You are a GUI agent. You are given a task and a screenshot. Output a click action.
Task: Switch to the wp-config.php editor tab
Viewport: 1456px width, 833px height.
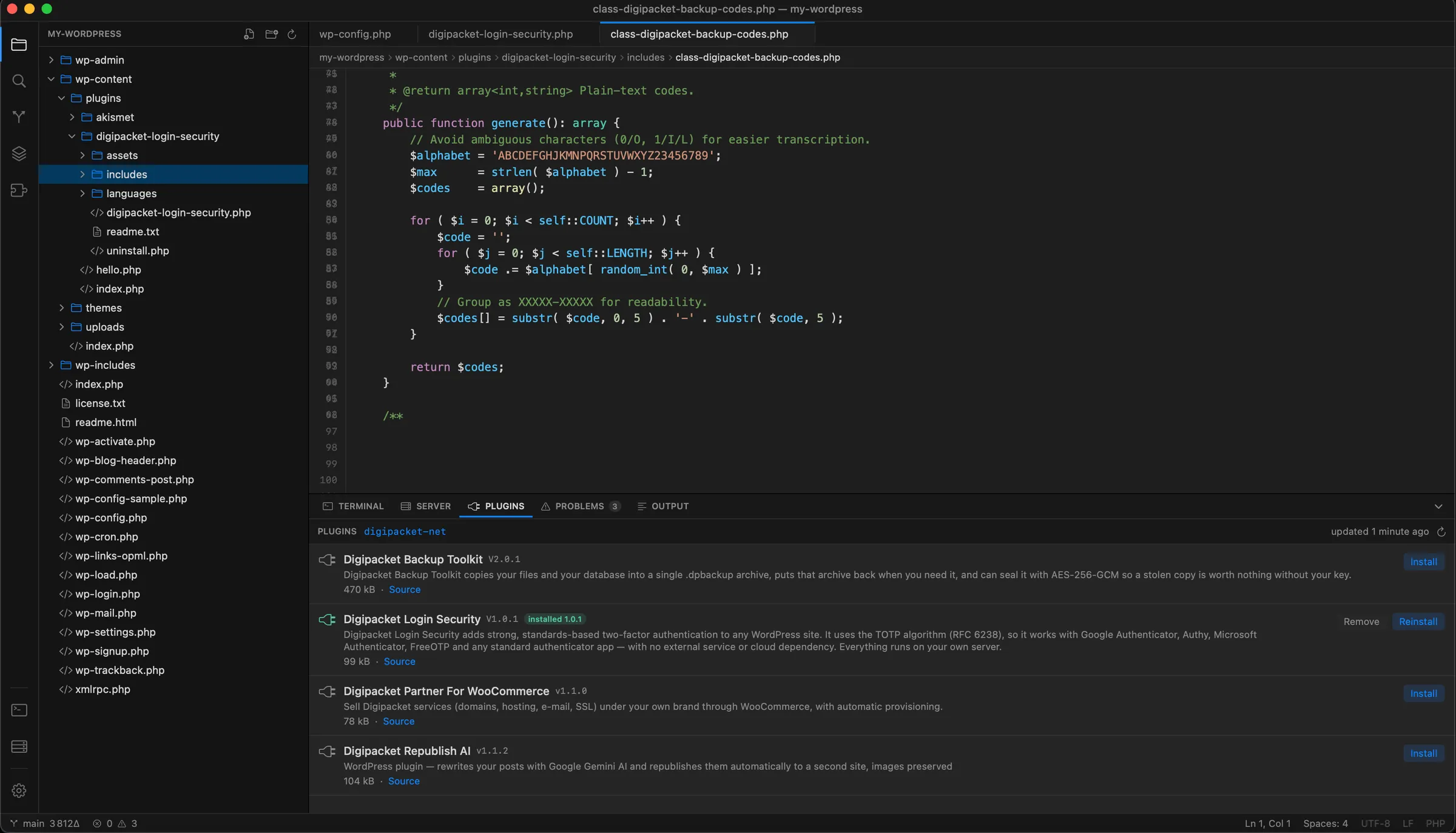click(x=355, y=34)
